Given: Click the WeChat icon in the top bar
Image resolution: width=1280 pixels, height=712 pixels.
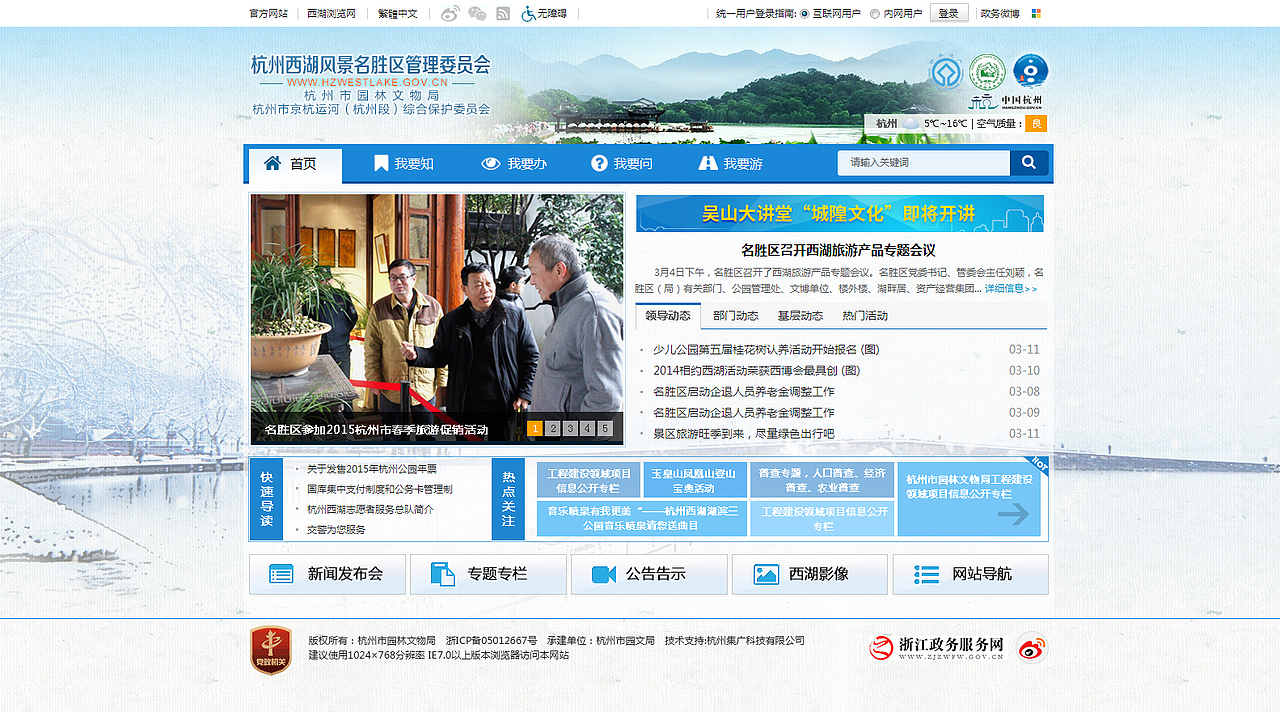Looking at the screenshot, I should [x=477, y=13].
